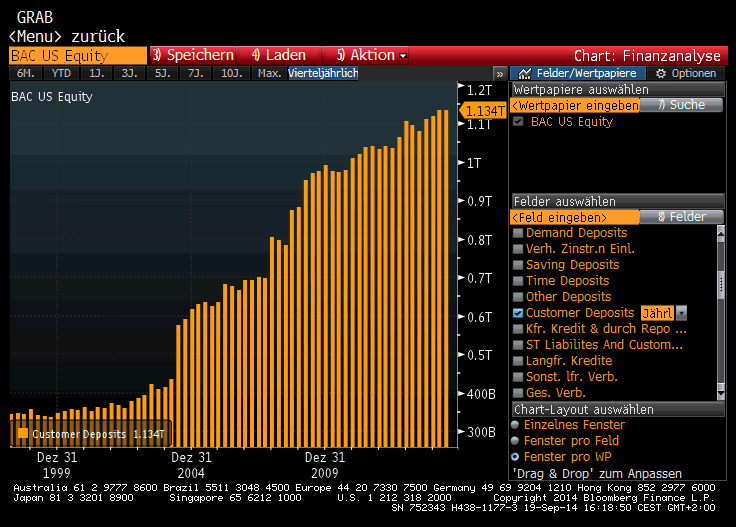Click the BAC US Equity ticker field
The height and width of the screenshot is (527, 736).
click(78, 56)
